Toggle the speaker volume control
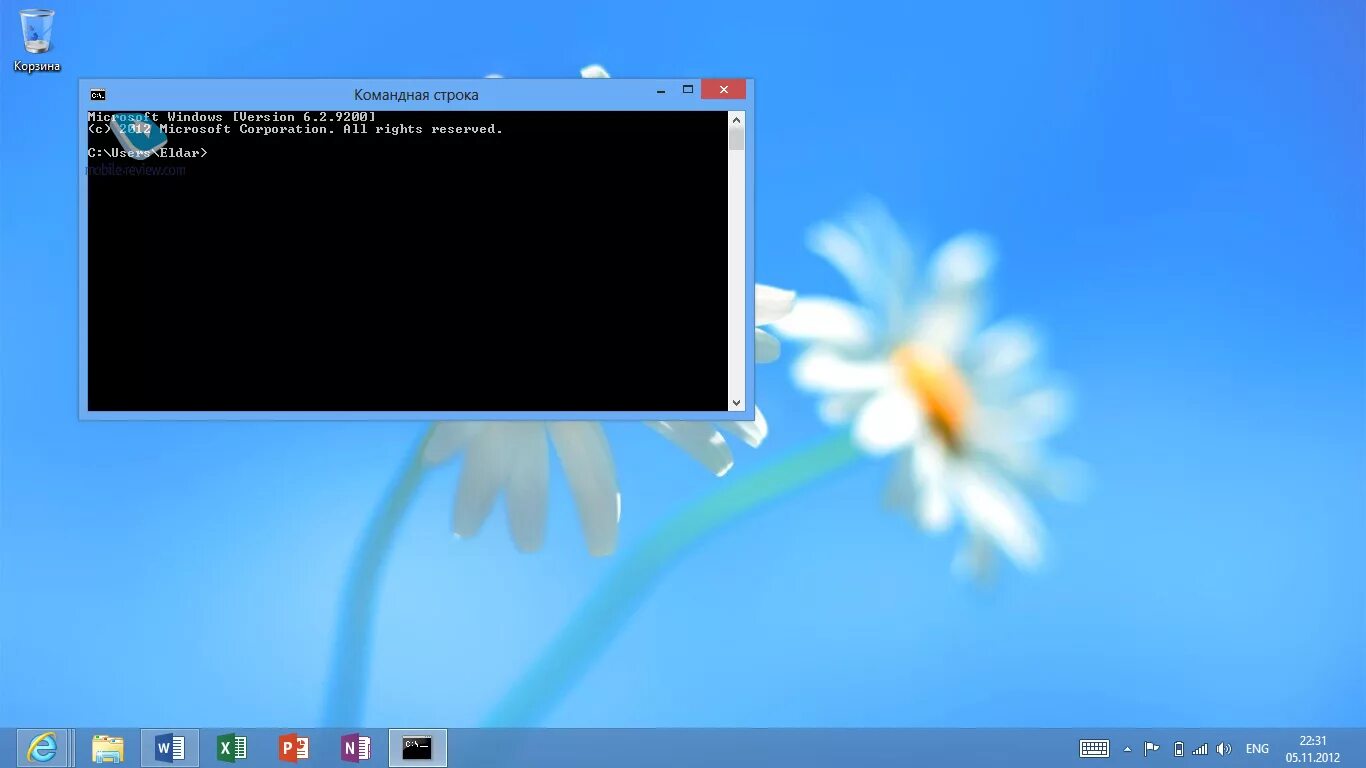 click(x=1224, y=748)
